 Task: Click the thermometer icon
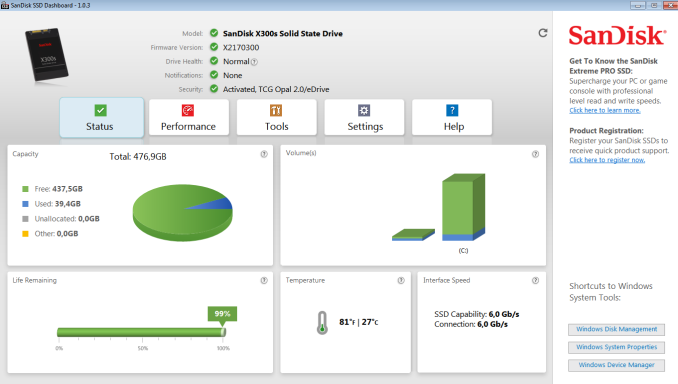[x=322, y=323]
